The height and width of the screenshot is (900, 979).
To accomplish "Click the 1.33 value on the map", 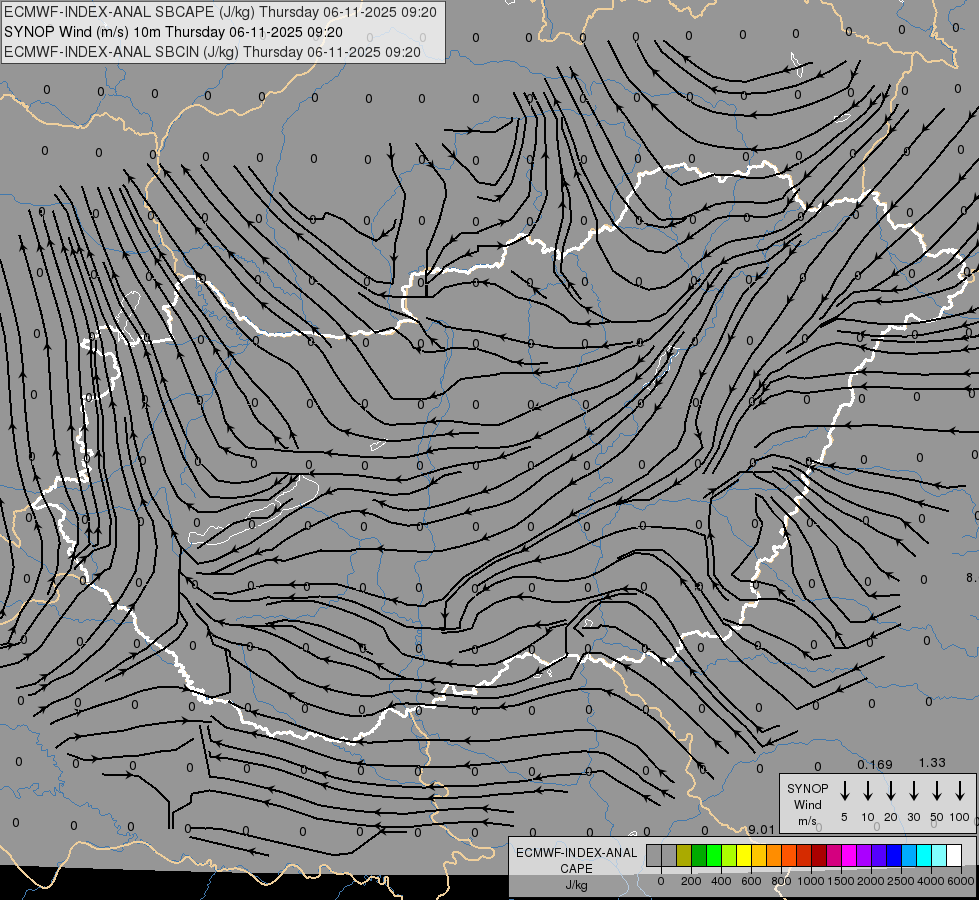I will tap(932, 763).
